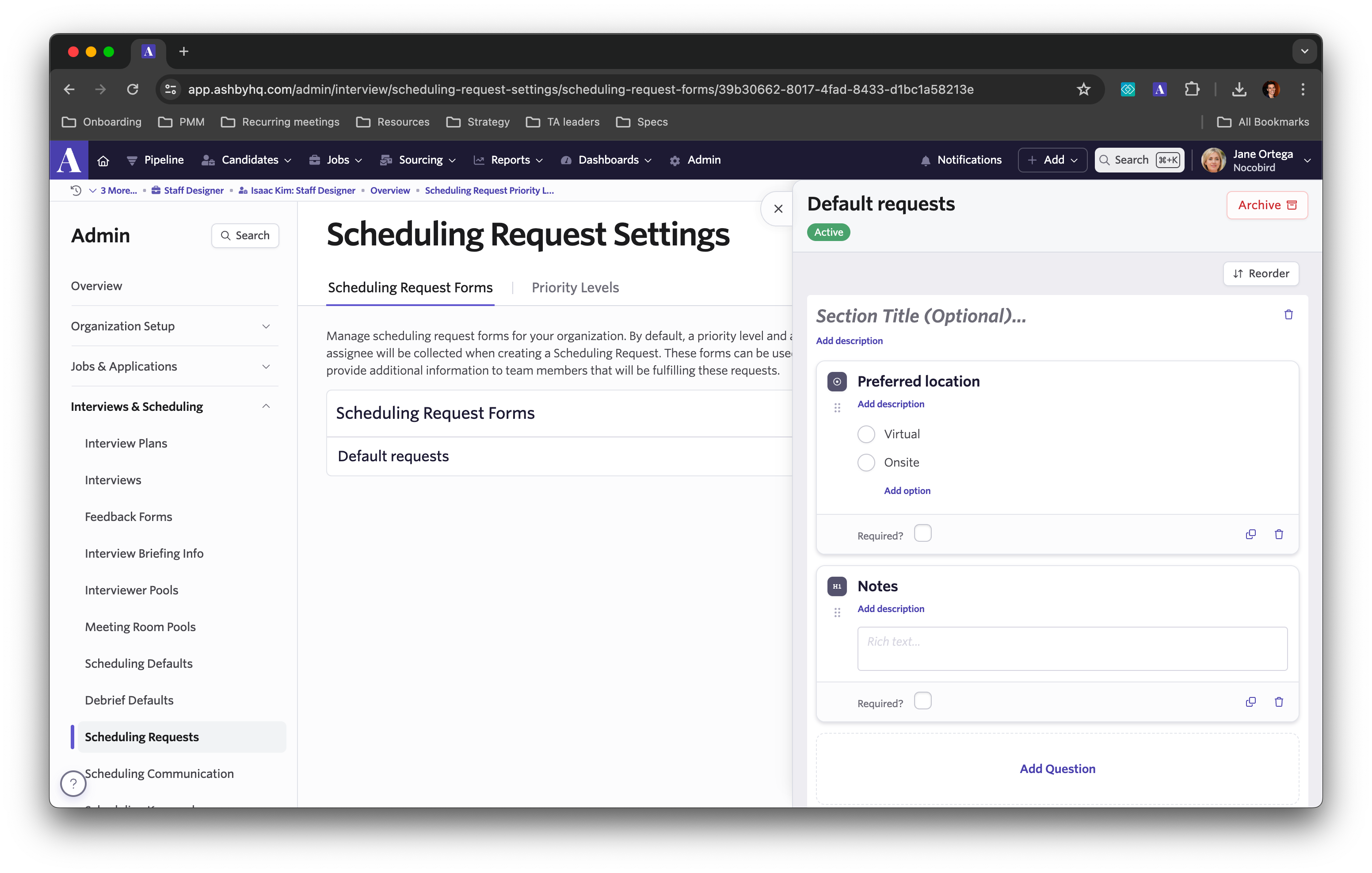Close the Default requests side panel
Image resolution: width=1372 pixels, height=873 pixels.
coord(778,209)
